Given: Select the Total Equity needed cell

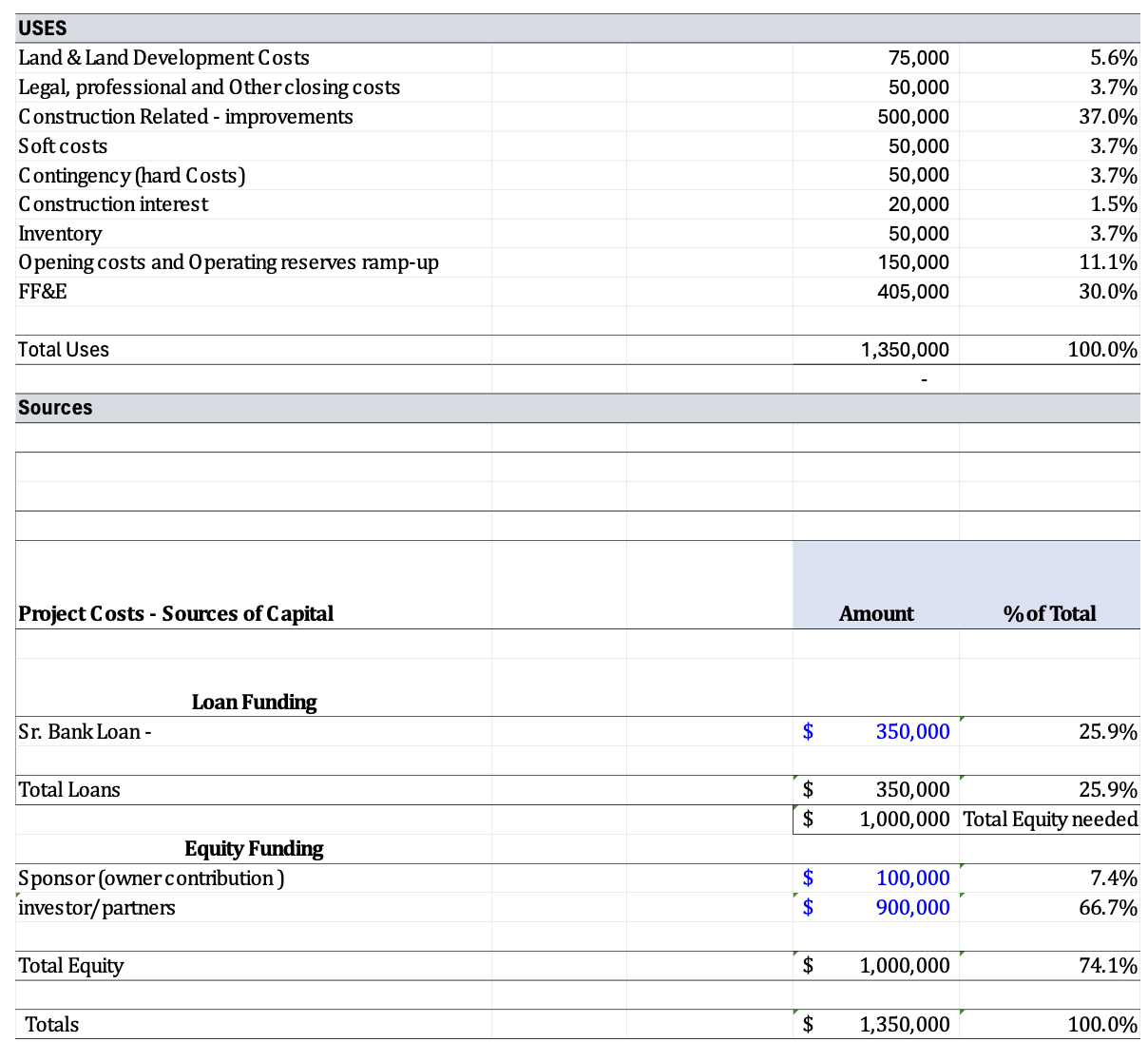Looking at the screenshot, I should point(1050,820).
